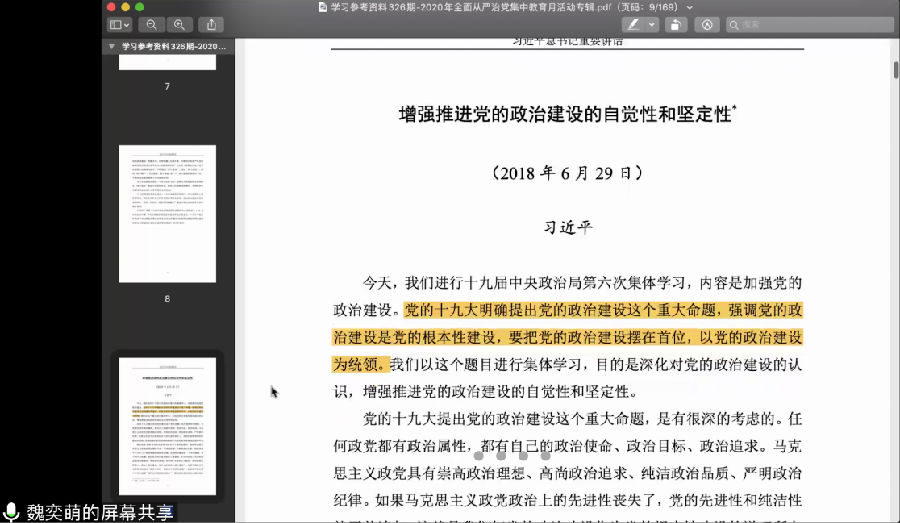Click the Share icon in toolbar
Screen dimensions: 900x523
211,24
